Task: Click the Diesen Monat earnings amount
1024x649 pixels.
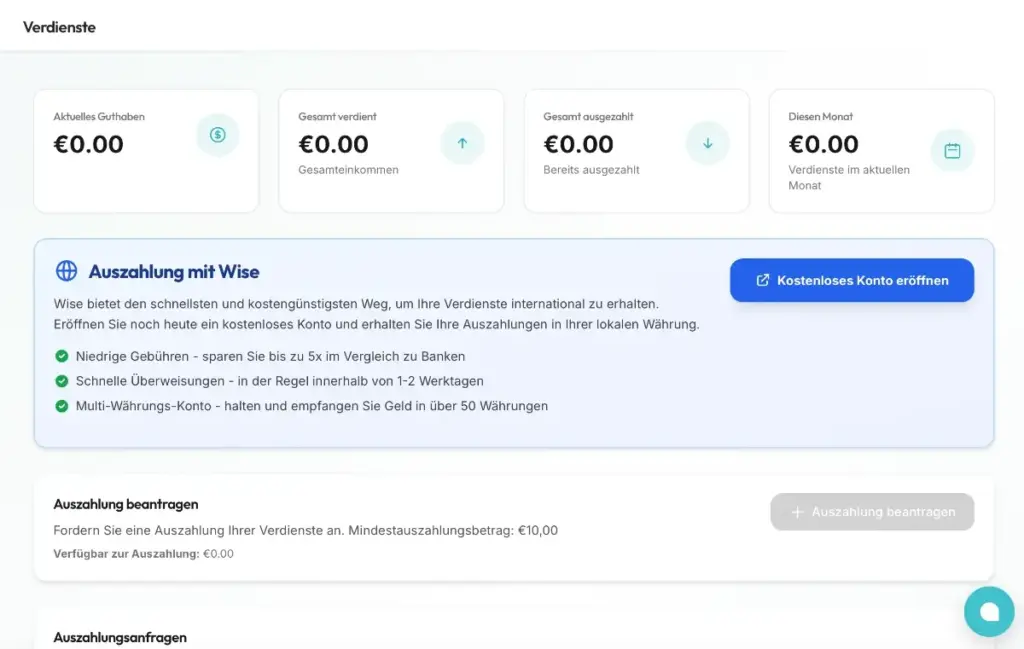Action: pyautogui.click(x=823, y=144)
